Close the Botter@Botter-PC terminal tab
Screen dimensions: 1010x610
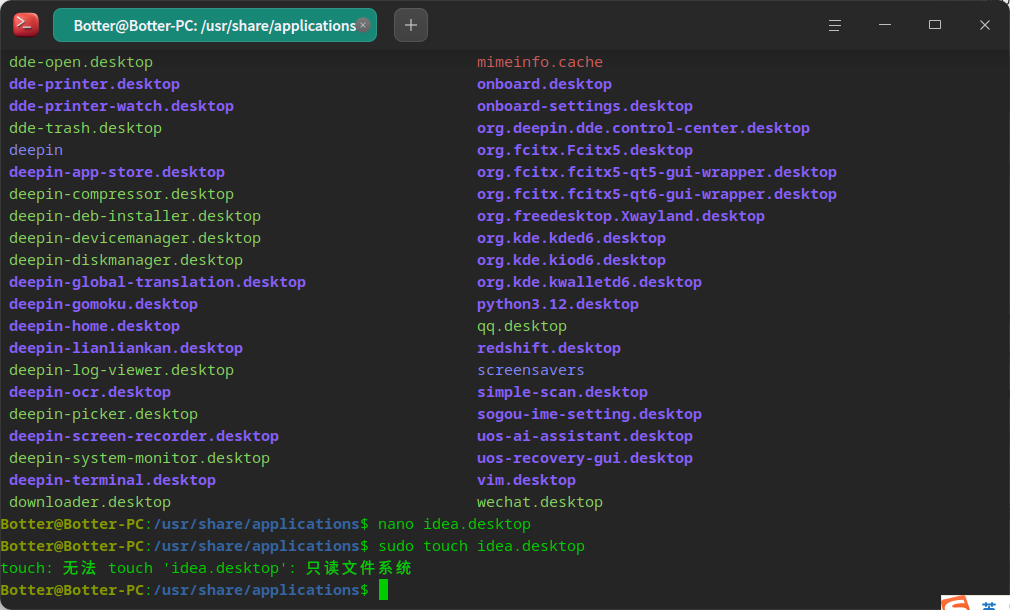[x=363, y=25]
